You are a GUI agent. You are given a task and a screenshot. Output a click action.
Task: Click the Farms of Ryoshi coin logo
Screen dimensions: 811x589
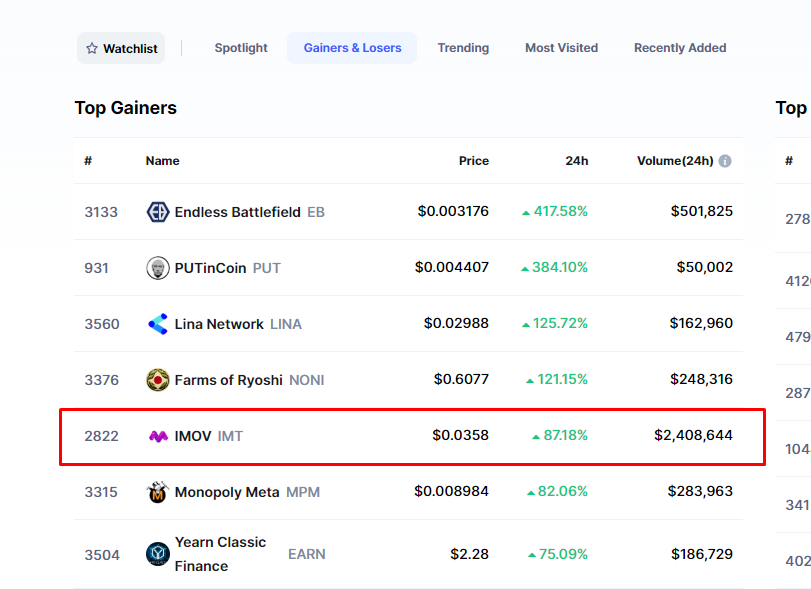click(x=158, y=380)
